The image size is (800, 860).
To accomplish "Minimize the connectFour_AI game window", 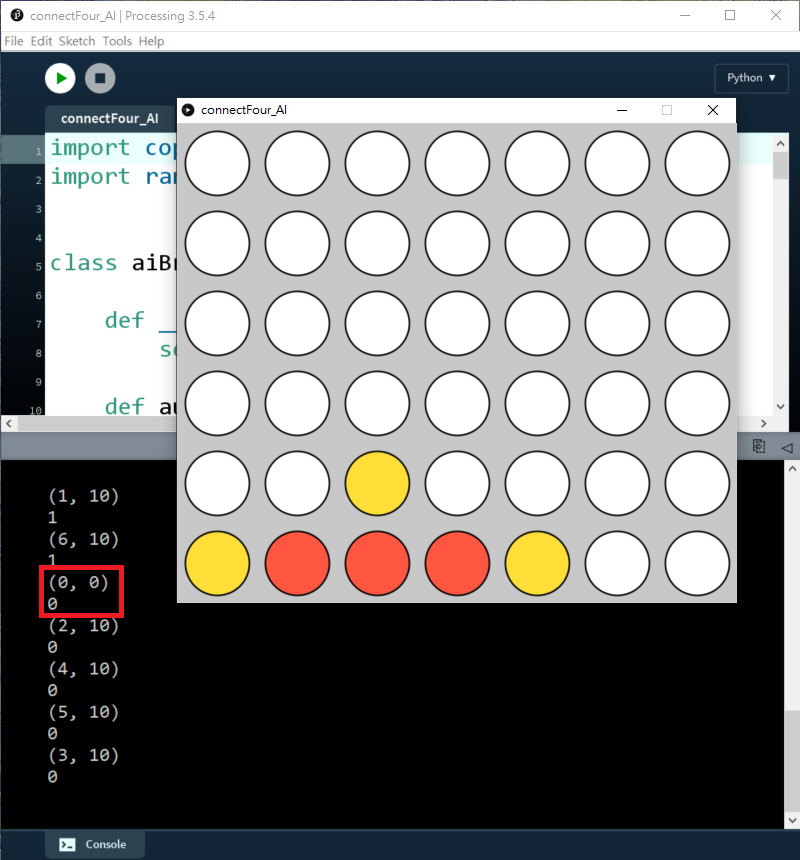I will coord(622,110).
